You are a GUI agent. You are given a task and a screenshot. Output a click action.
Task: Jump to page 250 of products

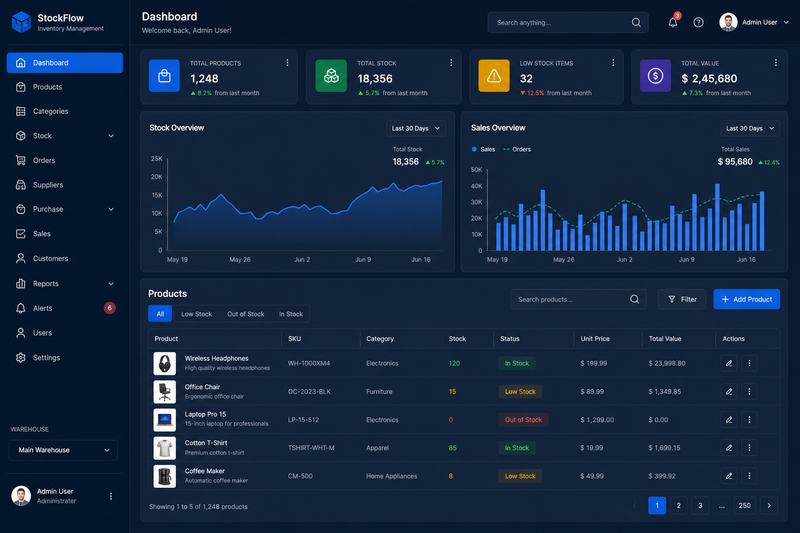point(744,505)
